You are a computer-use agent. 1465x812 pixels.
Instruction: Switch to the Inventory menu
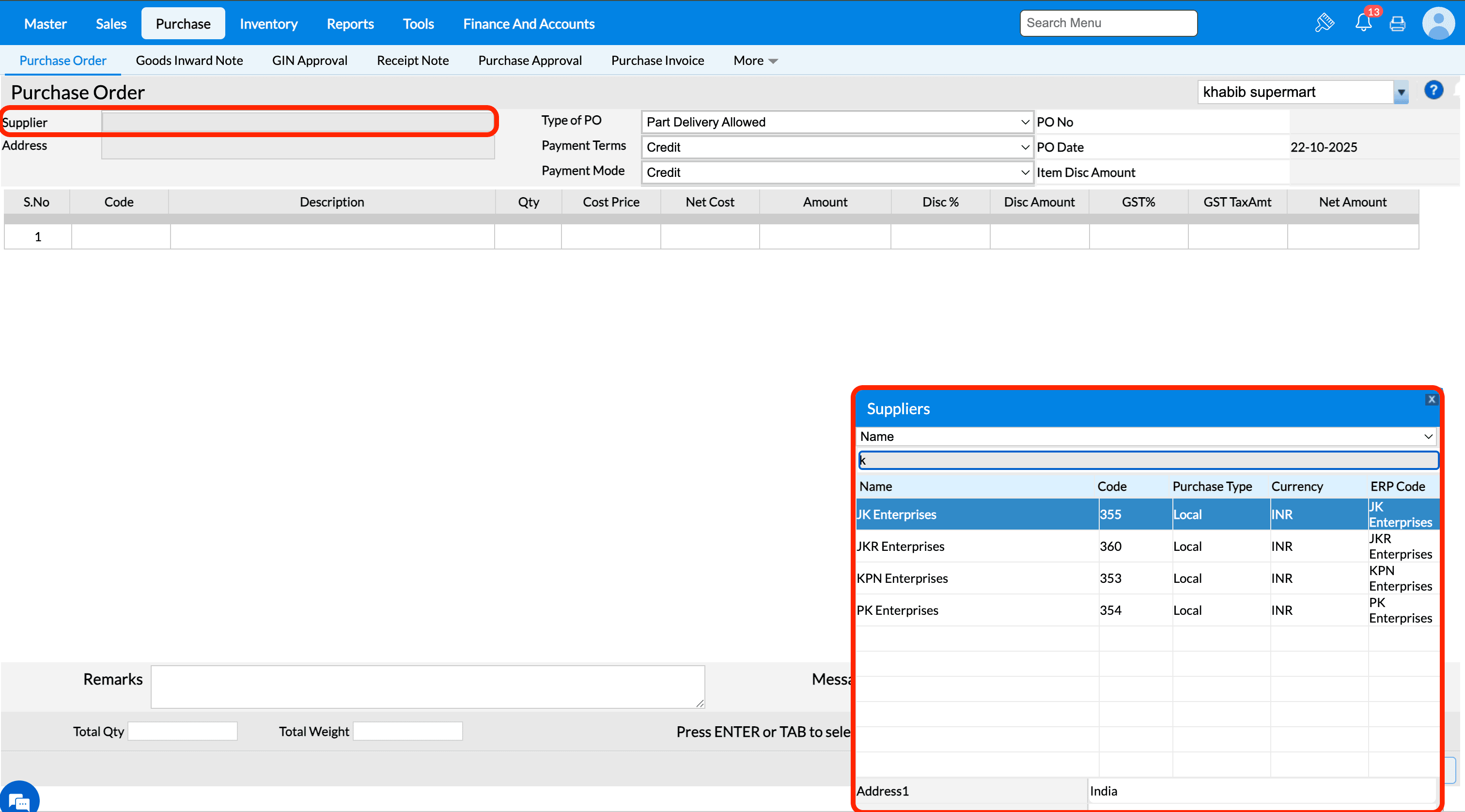coord(268,24)
